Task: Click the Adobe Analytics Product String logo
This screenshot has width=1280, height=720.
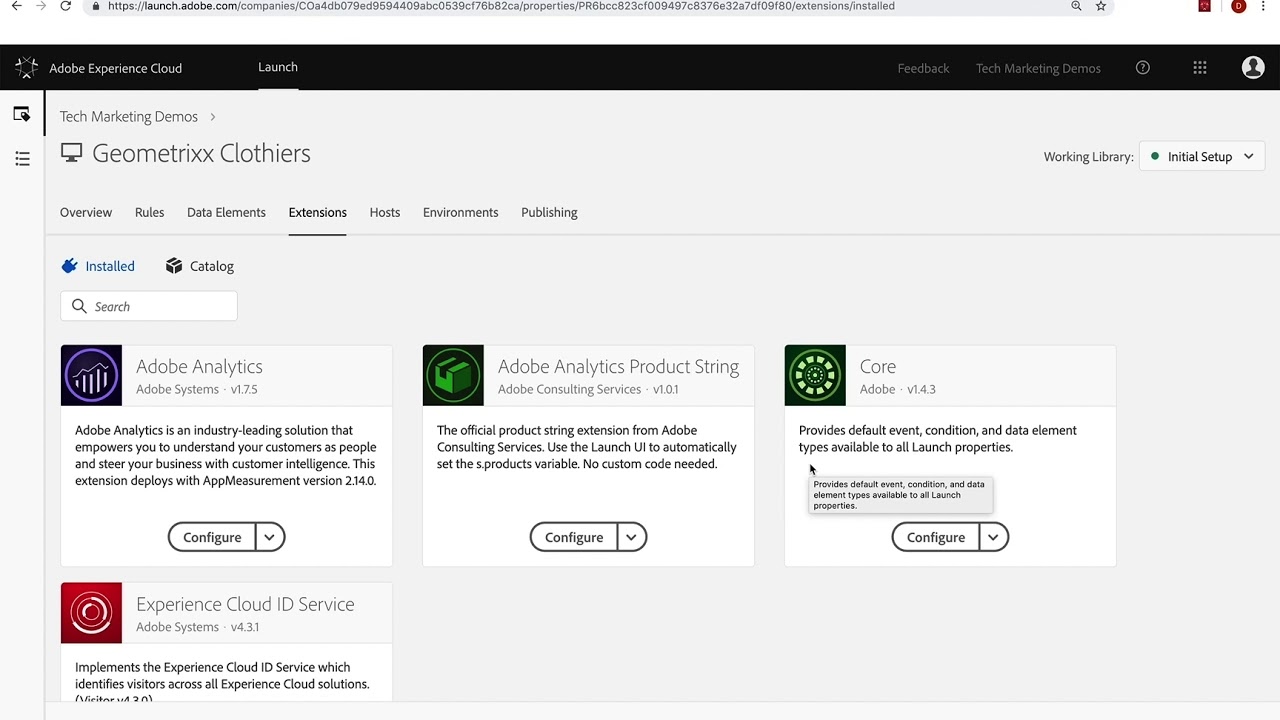Action: (x=453, y=375)
